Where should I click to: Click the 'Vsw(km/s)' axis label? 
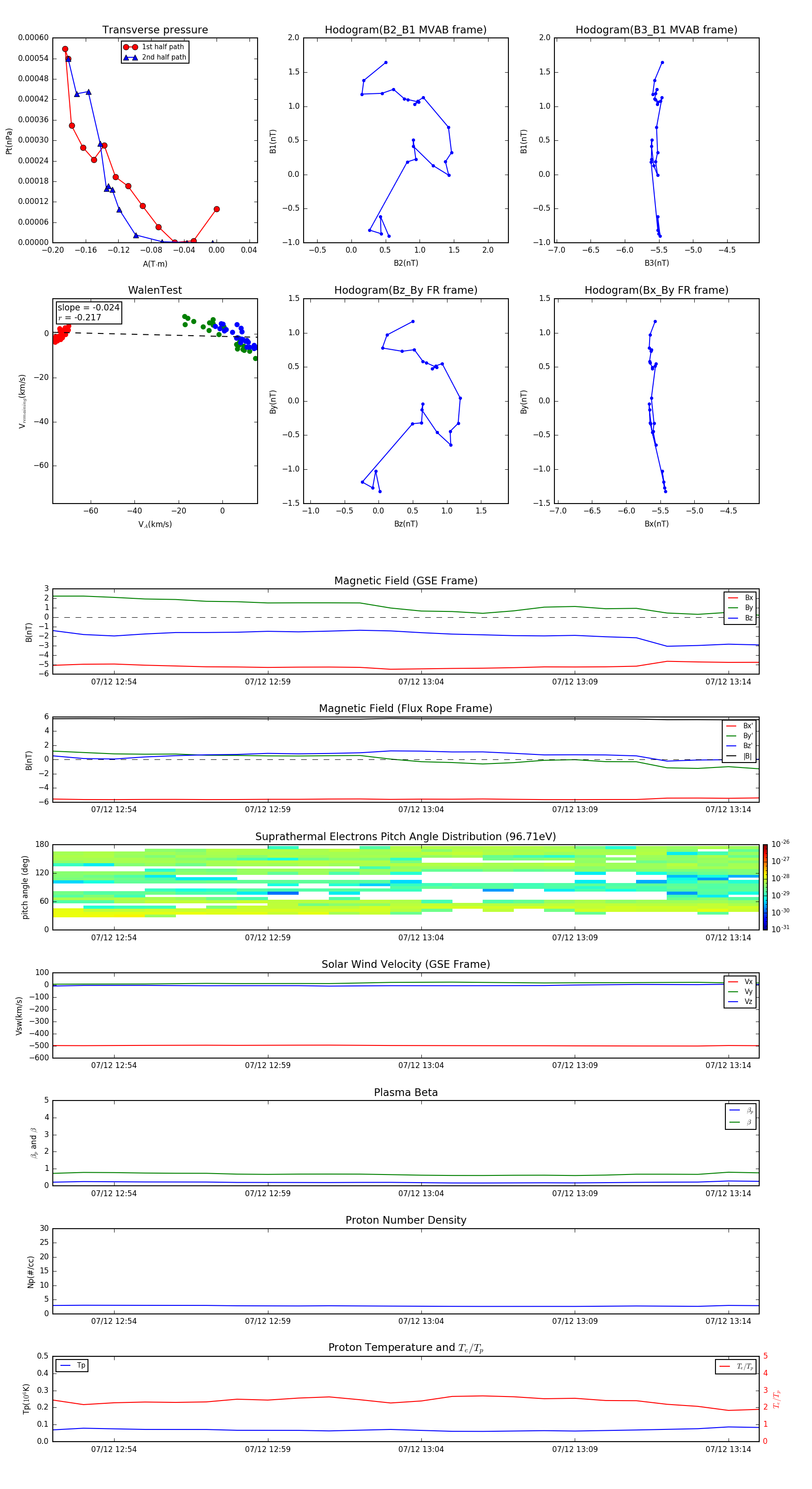point(19,1016)
